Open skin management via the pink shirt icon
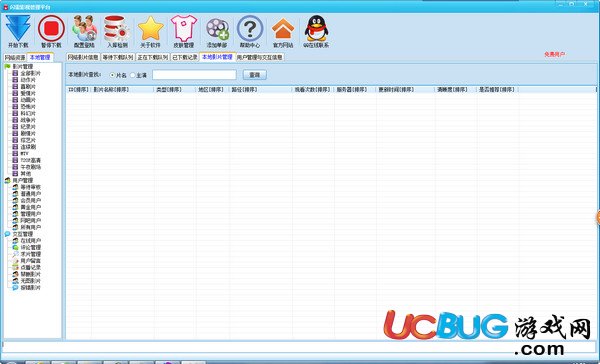Viewport: 600px width, 364px height. click(x=184, y=28)
